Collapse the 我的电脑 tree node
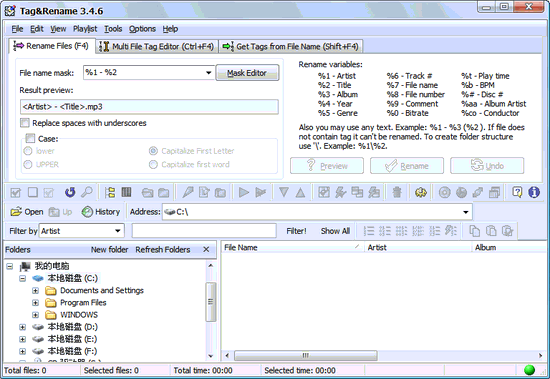This screenshot has height=379, width=550. coord(10,266)
